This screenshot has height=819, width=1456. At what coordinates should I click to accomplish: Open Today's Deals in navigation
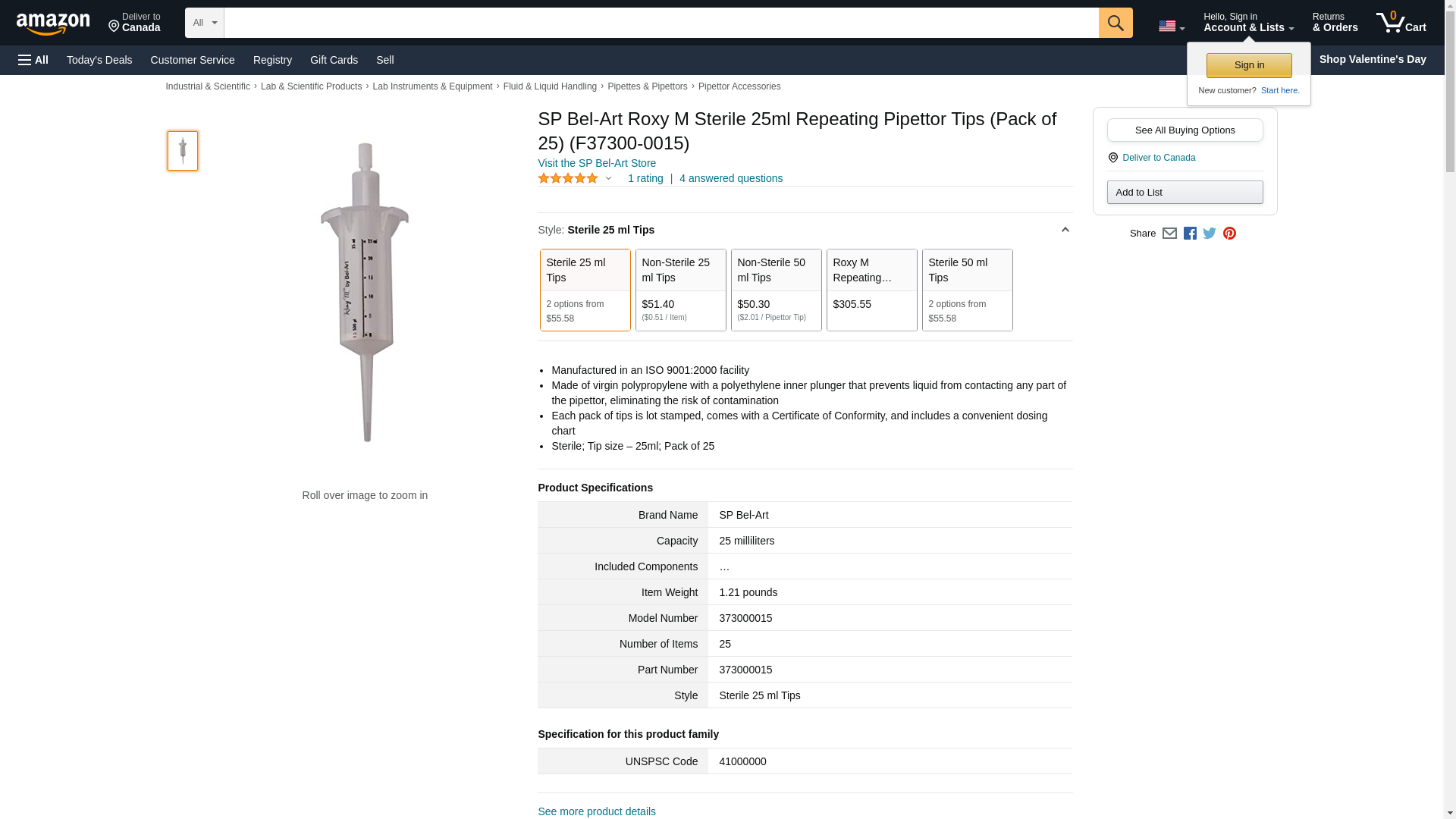tap(99, 60)
